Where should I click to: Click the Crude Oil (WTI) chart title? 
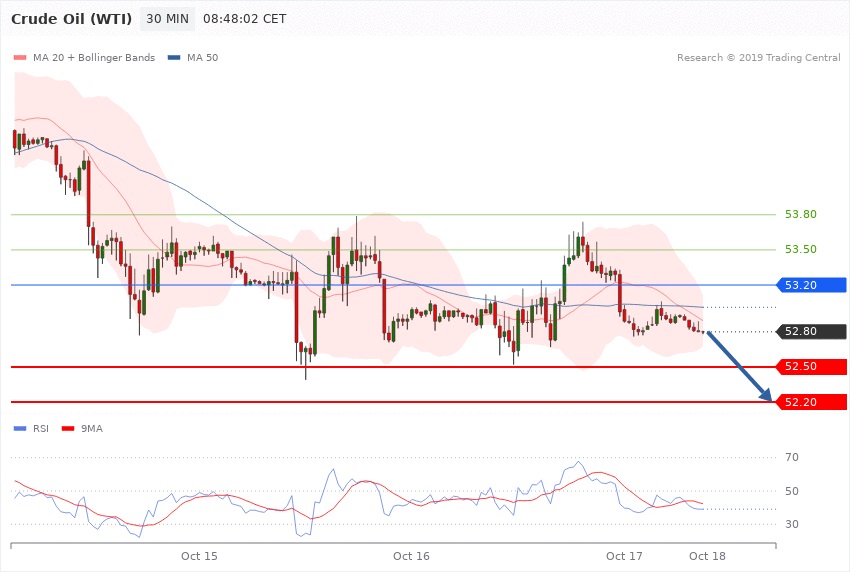coord(72,19)
